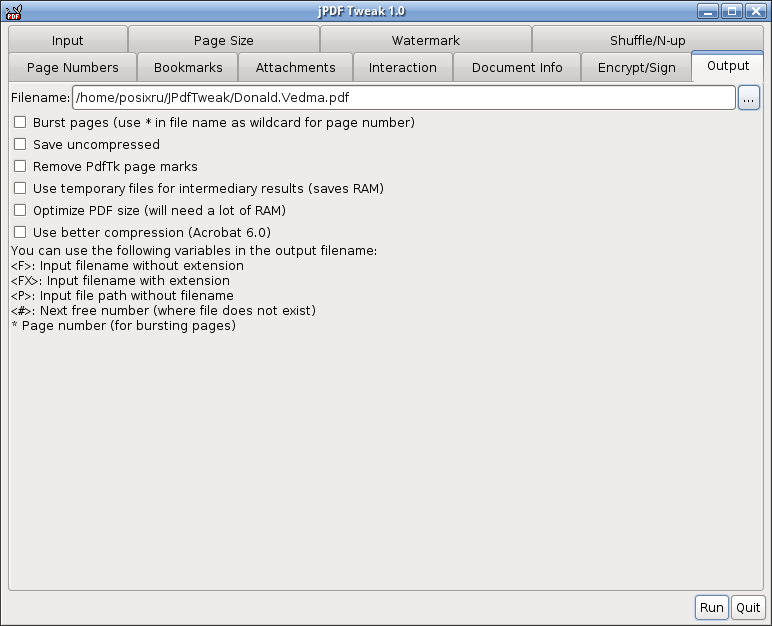Select the Document Info tab
The height and width of the screenshot is (626, 772).
tap(517, 67)
